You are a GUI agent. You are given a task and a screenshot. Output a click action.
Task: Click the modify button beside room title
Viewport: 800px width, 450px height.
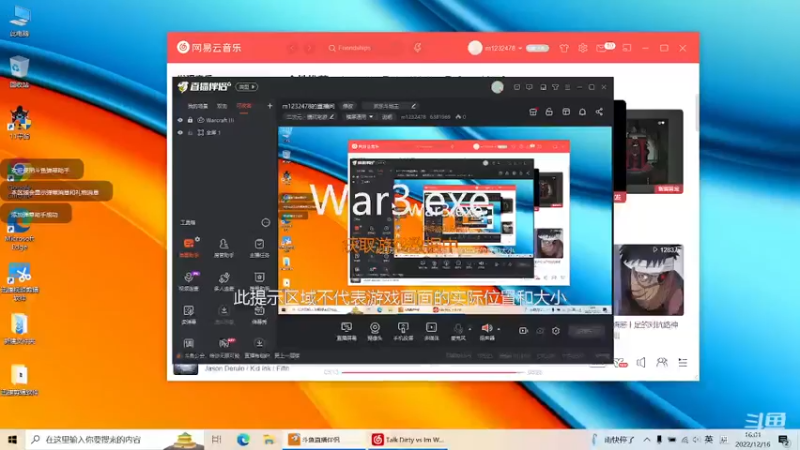pyautogui.click(x=348, y=106)
